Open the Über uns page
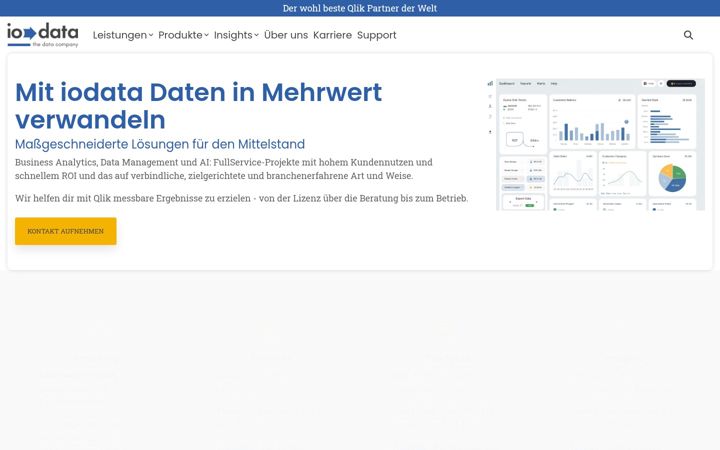 point(286,35)
